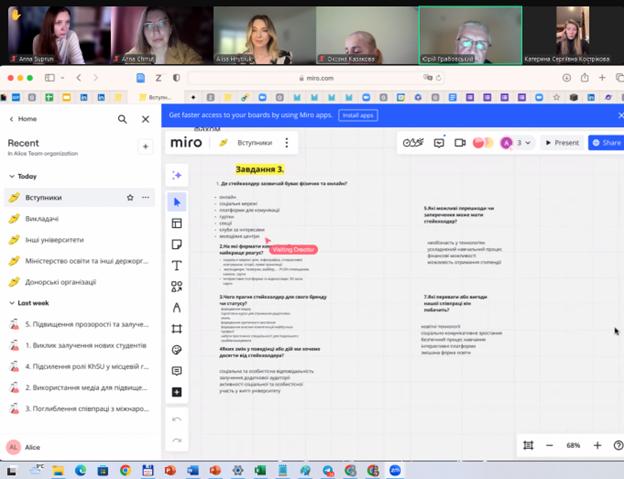This screenshot has height=479, width=624.
Task: Open the timer and activities icon
Action: click(413, 142)
